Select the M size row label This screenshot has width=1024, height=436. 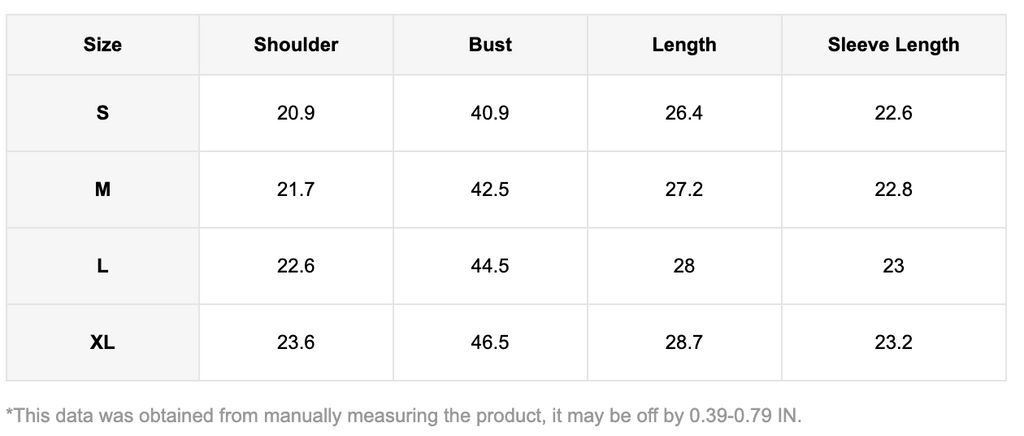click(x=102, y=189)
